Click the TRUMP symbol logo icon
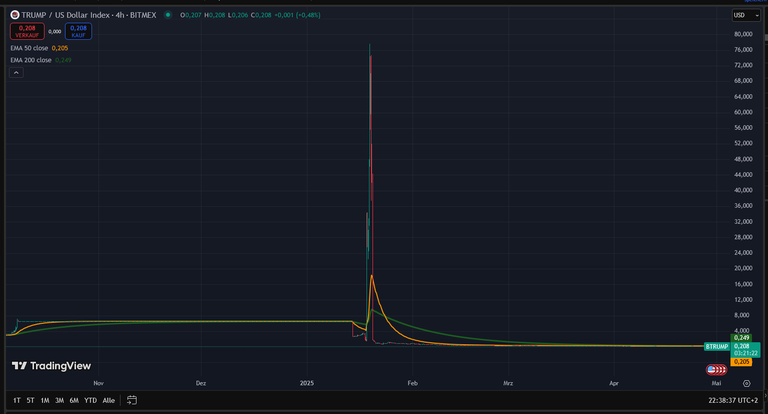Screen dimensions: 768x414 click(x=15, y=15)
